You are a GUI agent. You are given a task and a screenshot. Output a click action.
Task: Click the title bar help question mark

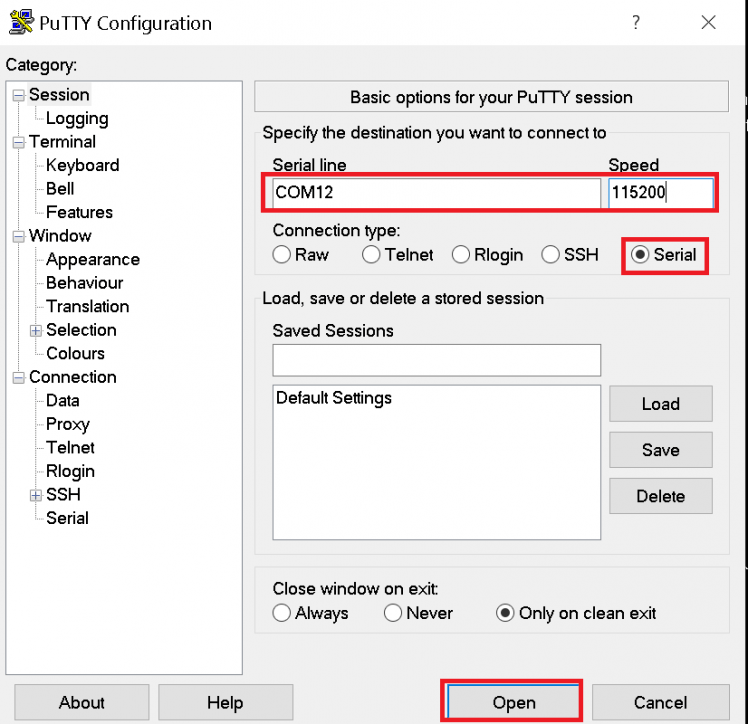point(636,23)
